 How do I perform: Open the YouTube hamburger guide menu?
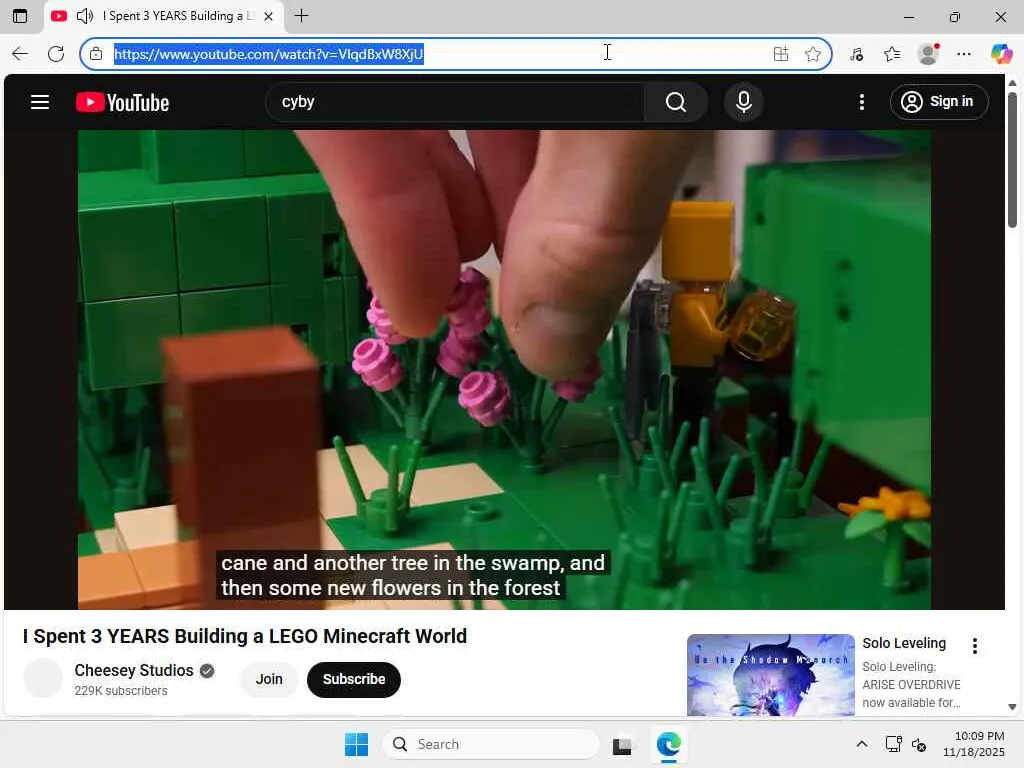[40, 102]
